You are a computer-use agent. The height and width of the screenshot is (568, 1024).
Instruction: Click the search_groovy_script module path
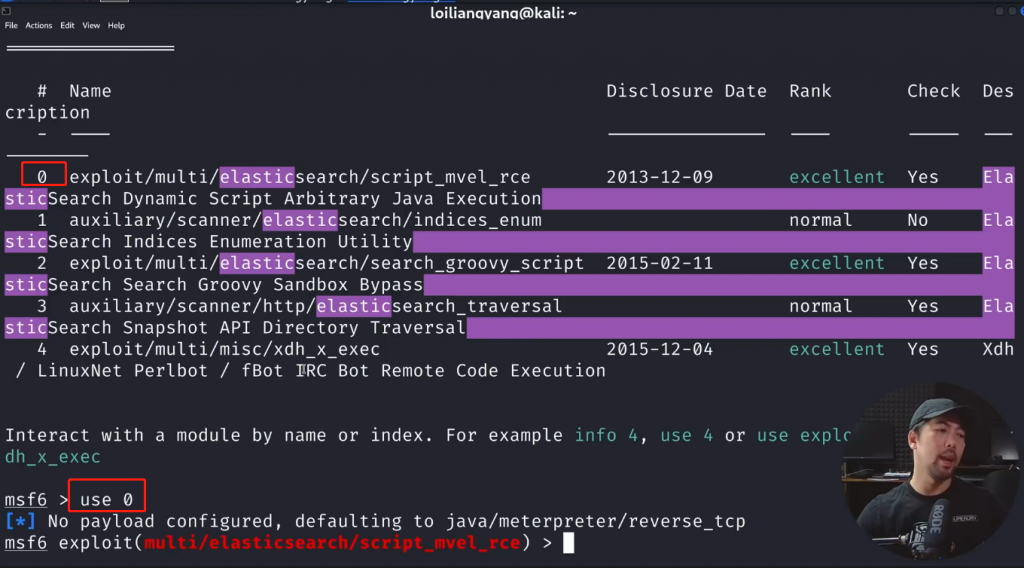click(x=326, y=263)
